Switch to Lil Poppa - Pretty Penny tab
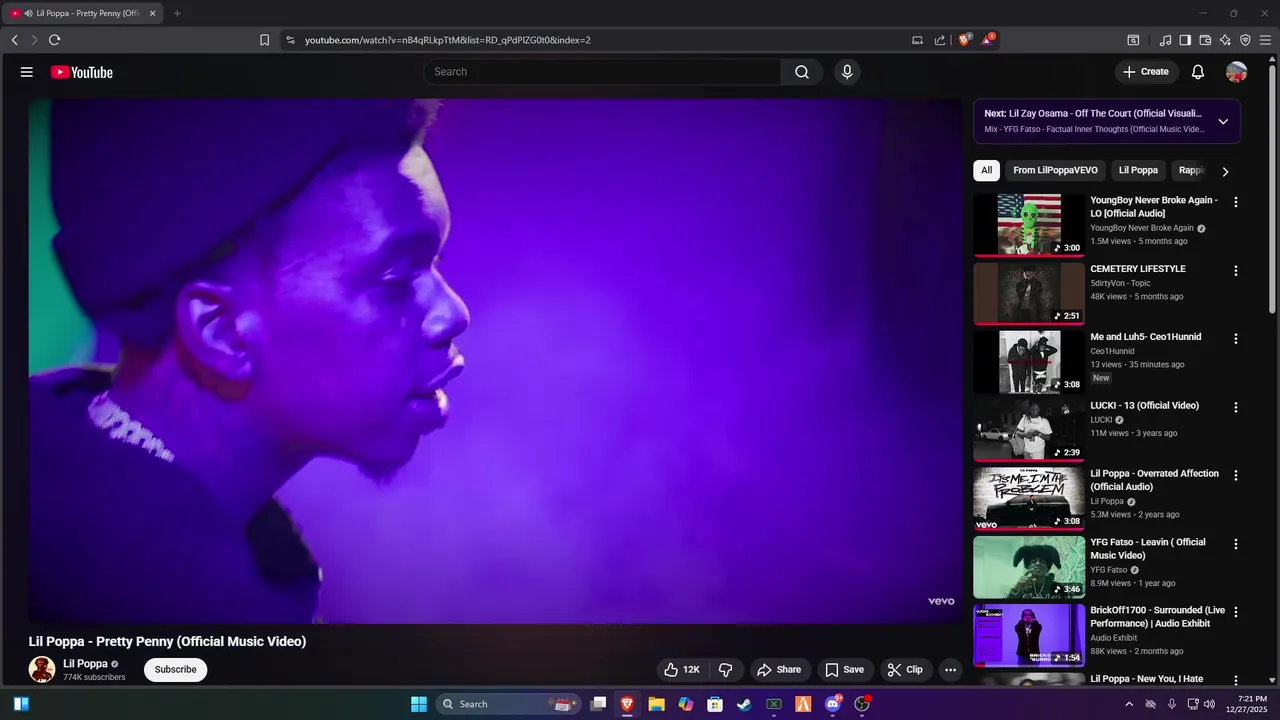 [x=85, y=13]
